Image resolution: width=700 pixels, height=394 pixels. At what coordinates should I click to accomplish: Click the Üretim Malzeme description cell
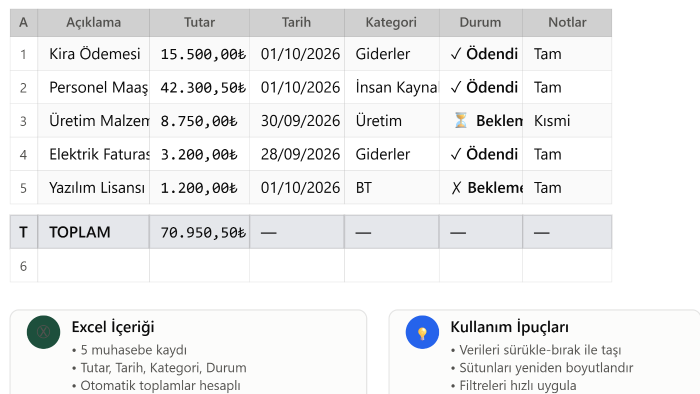pyautogui.click(x=93, y=121)
